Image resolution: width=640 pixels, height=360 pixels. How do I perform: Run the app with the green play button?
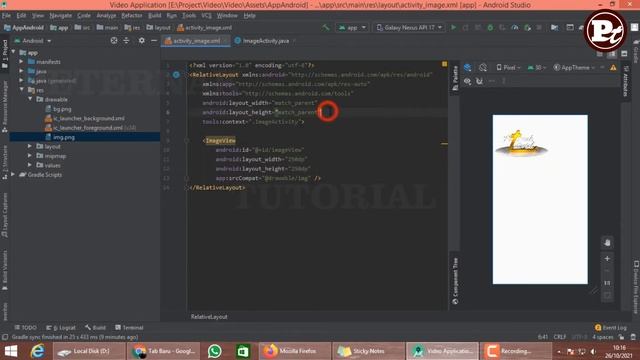coord(453,27)
